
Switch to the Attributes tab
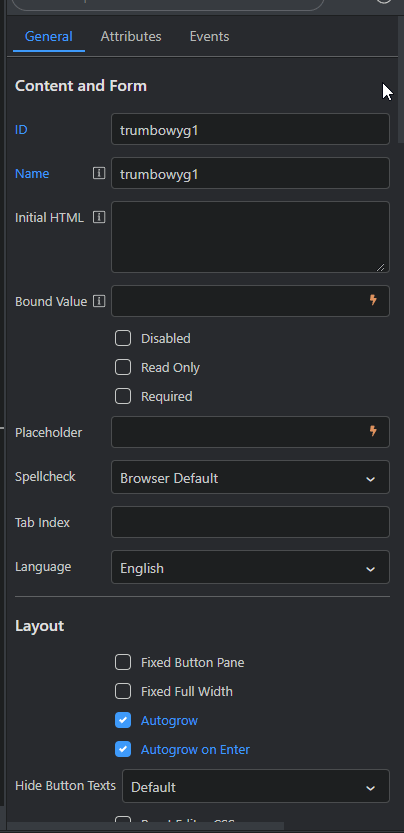pos(131,37)
